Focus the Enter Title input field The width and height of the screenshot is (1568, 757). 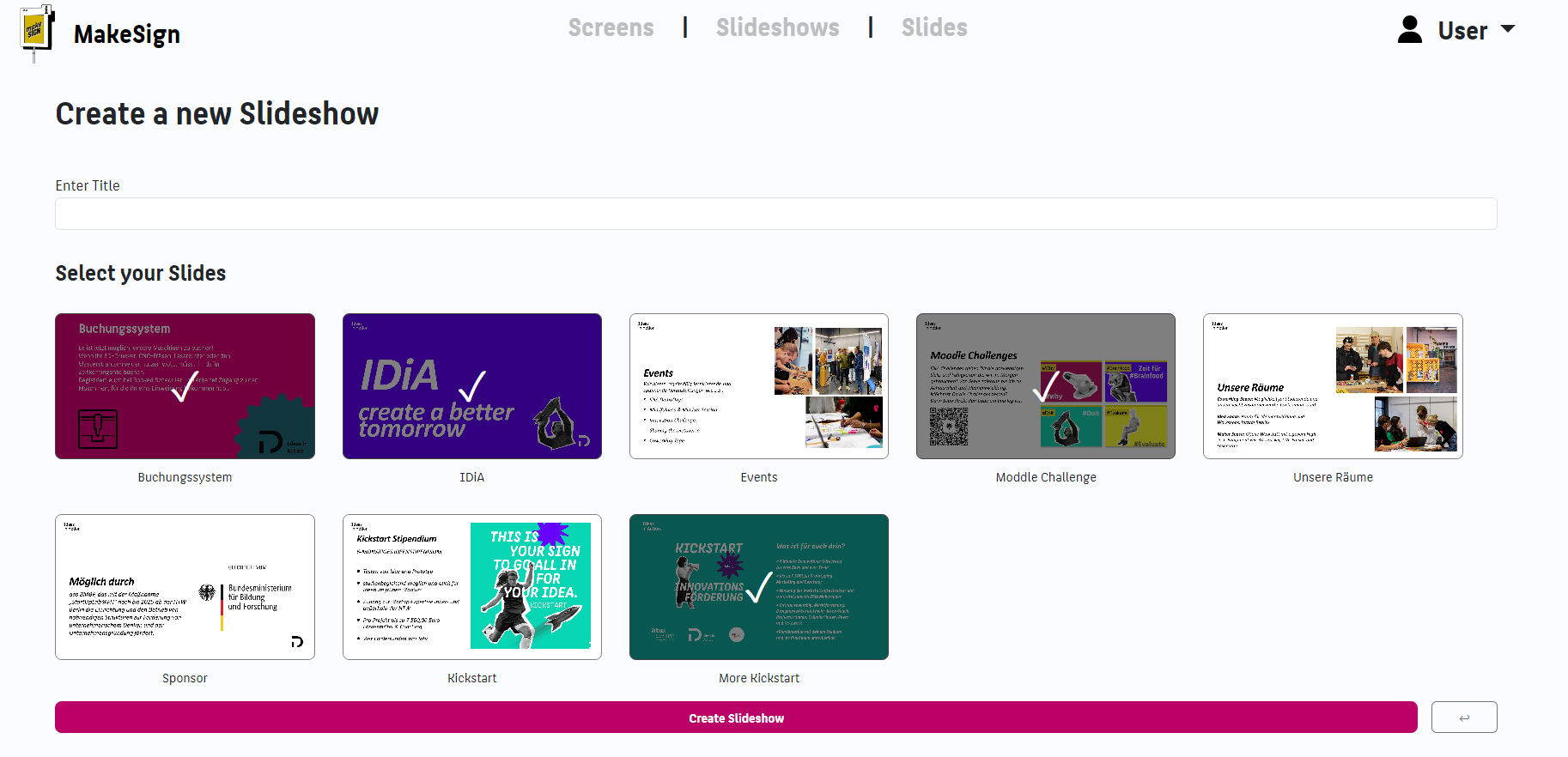776,214
